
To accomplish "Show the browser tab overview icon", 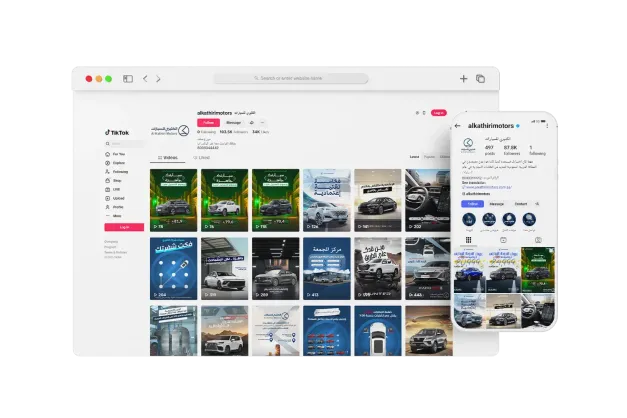I will [x=481, y=79].
